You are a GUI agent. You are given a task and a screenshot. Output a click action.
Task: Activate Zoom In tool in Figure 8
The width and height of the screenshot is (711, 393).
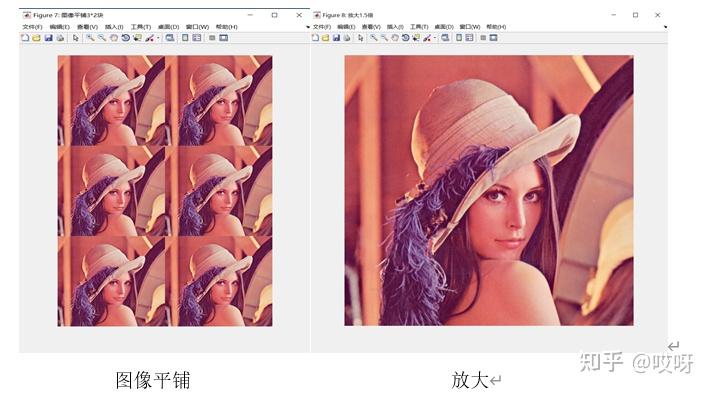pos(374,38)
